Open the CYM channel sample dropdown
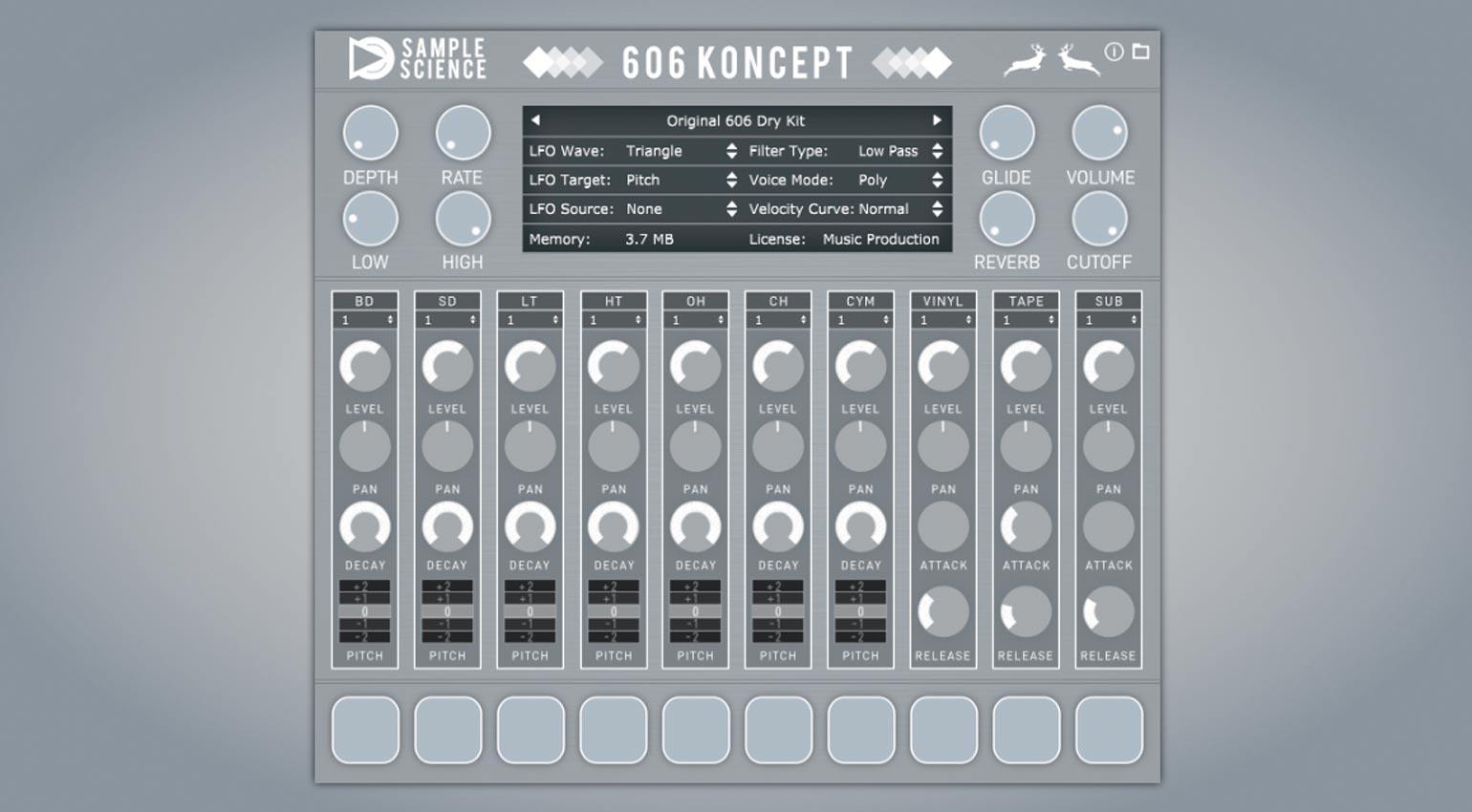Image resolution: width=1472 pixels, height=812 pixels. click(x=860, y=320)
